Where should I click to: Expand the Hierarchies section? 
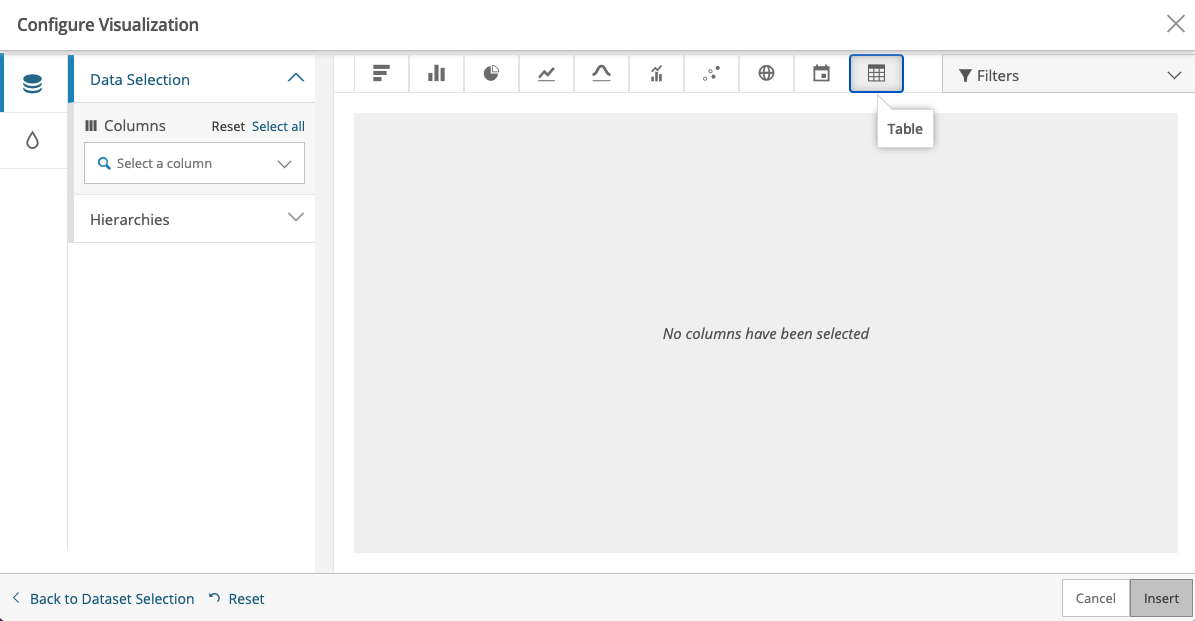point(192,219)
